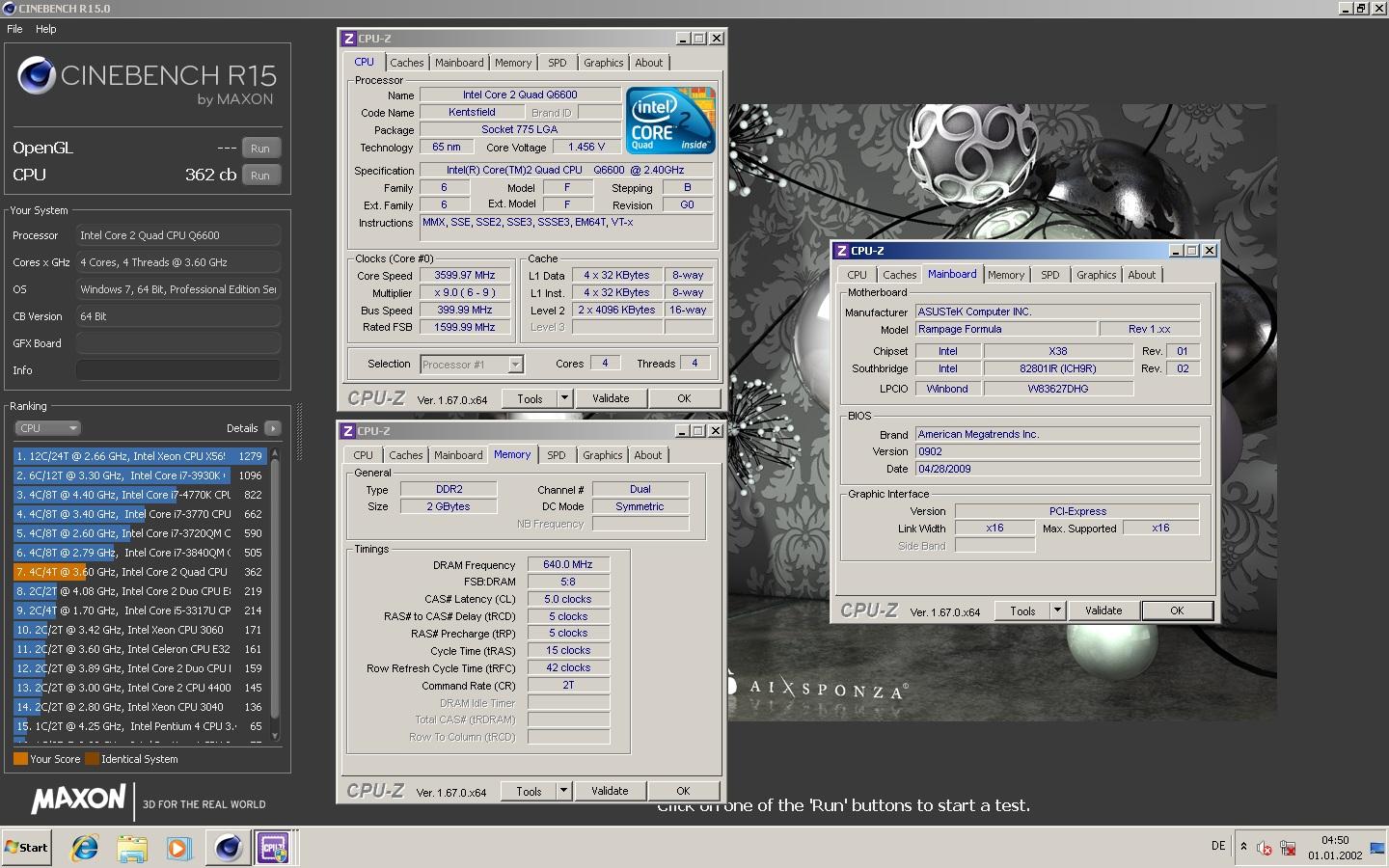Select ranking entry 1 Xeon X5650
The width and height of the screenshot is (1389, 868).
pyautogui.click(x=140, y=456)
